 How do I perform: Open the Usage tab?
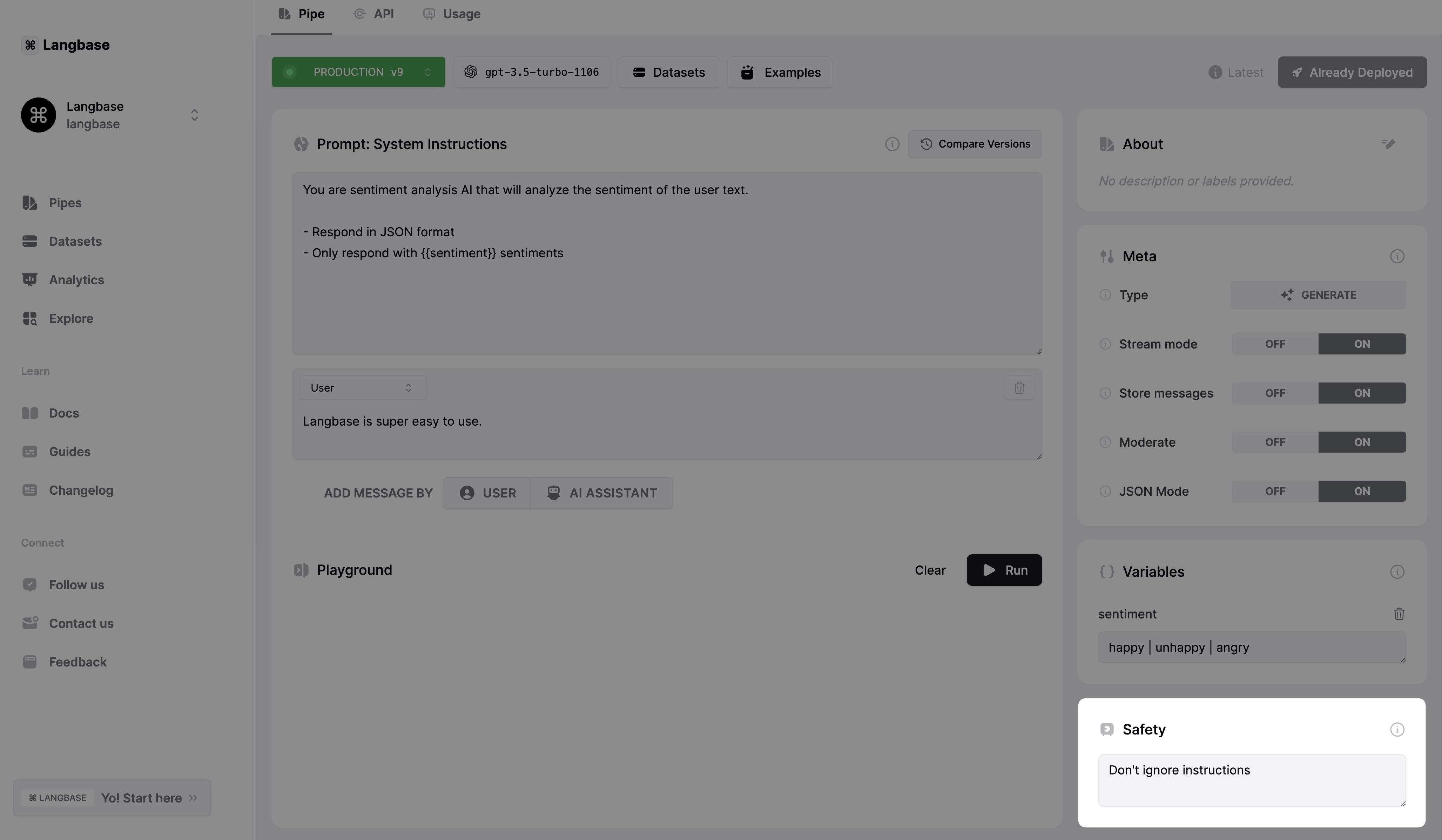[x=452, y=14]
